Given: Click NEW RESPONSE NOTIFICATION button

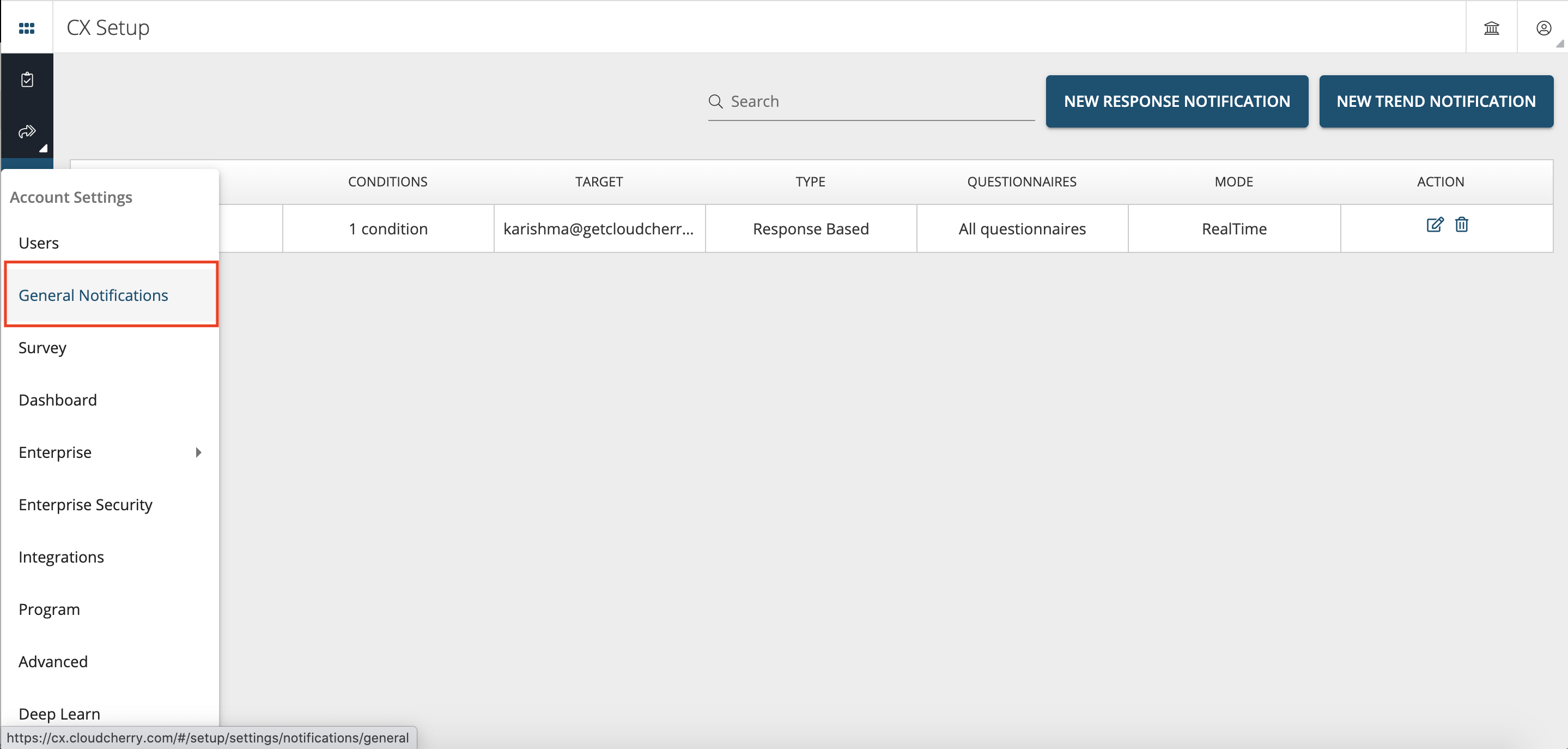Looking at the screenshot, I should (x=1177, y=101).
